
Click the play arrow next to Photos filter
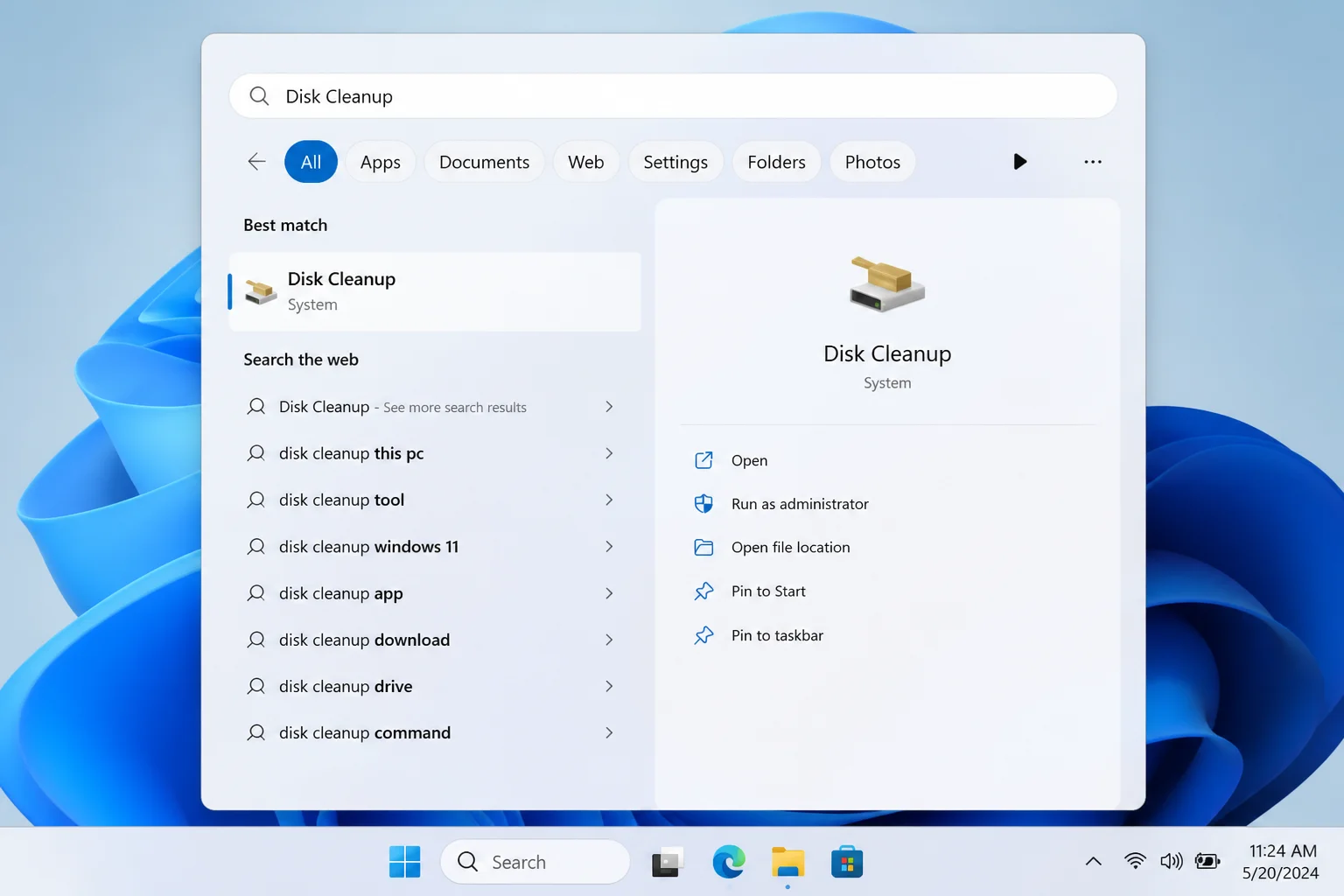tap(1019, 162)
